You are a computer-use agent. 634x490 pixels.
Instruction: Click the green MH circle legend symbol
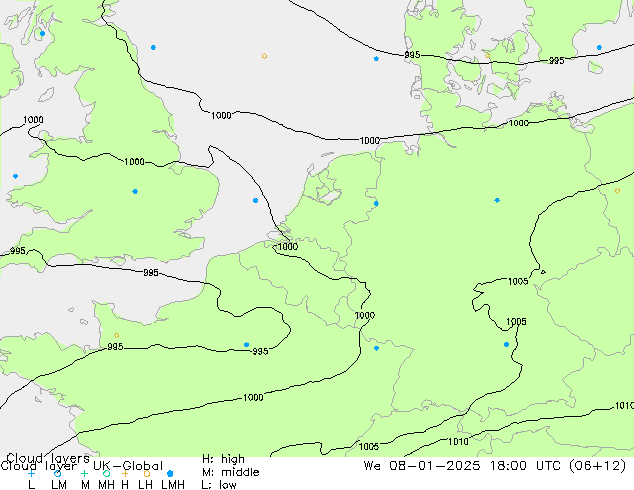[106, 473]
